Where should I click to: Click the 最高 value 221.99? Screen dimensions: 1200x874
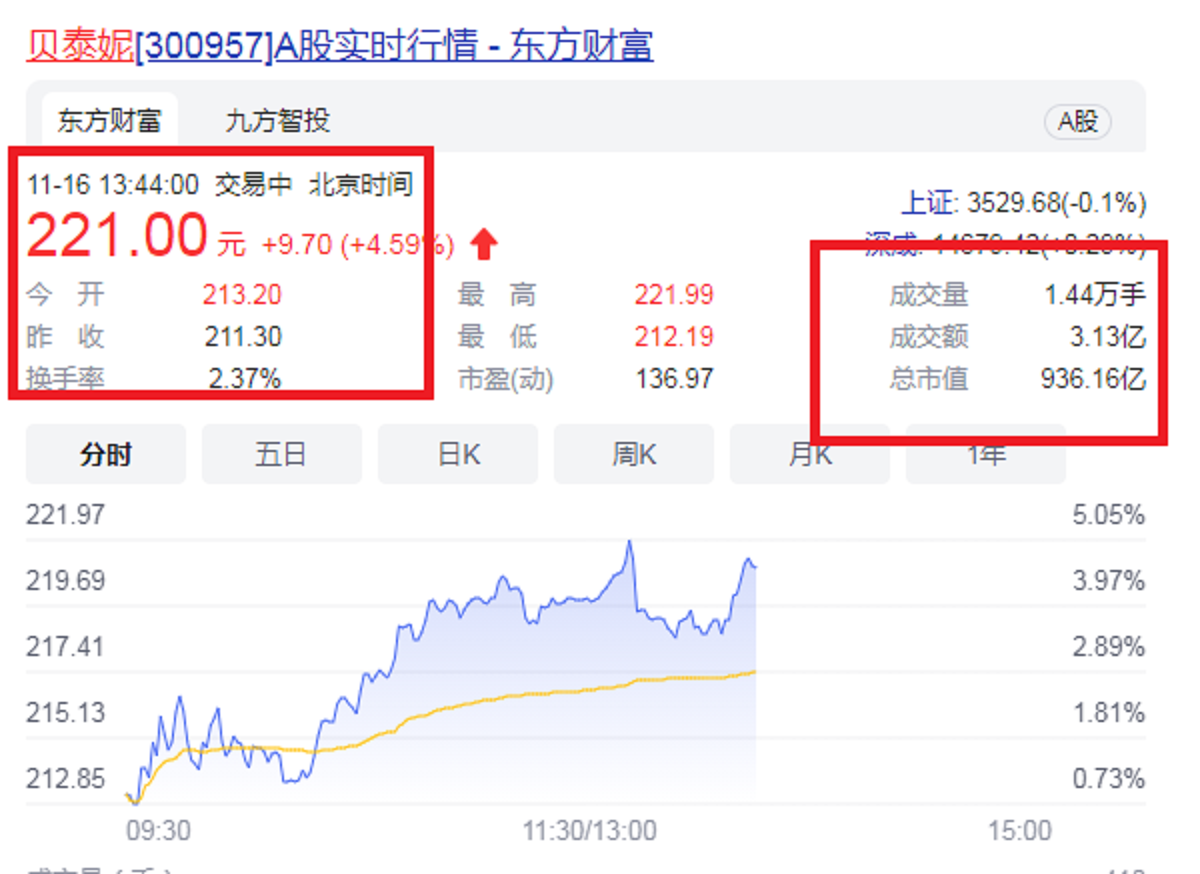pyautogui.click(x=674, y=295)
